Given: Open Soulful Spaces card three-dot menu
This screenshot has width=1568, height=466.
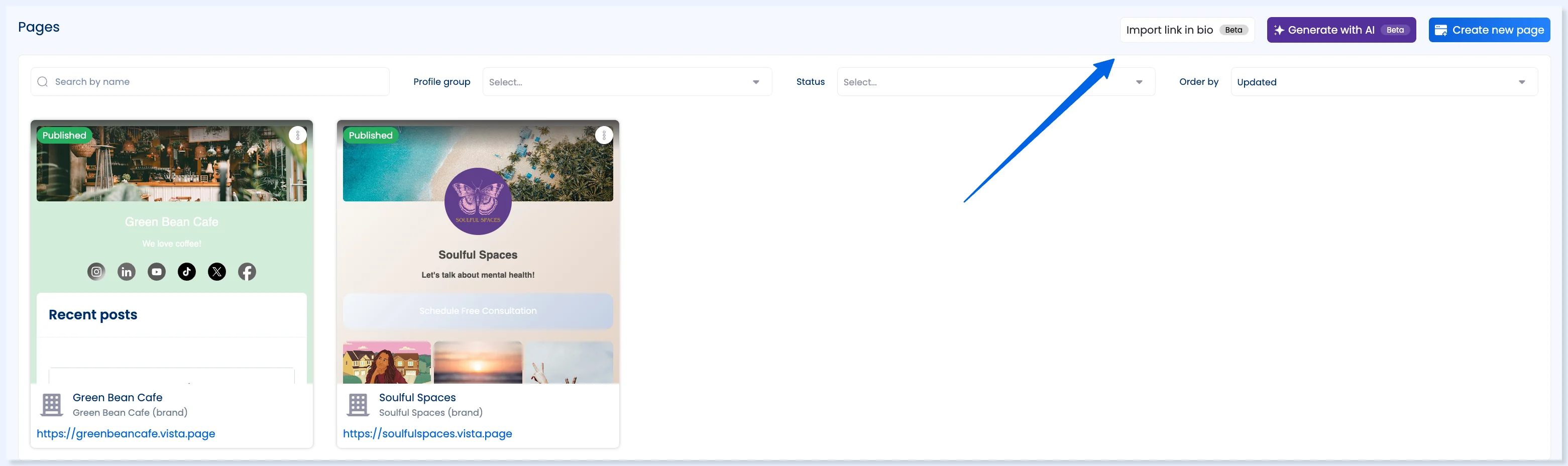Looking at the screenshot, I should 604,135.
